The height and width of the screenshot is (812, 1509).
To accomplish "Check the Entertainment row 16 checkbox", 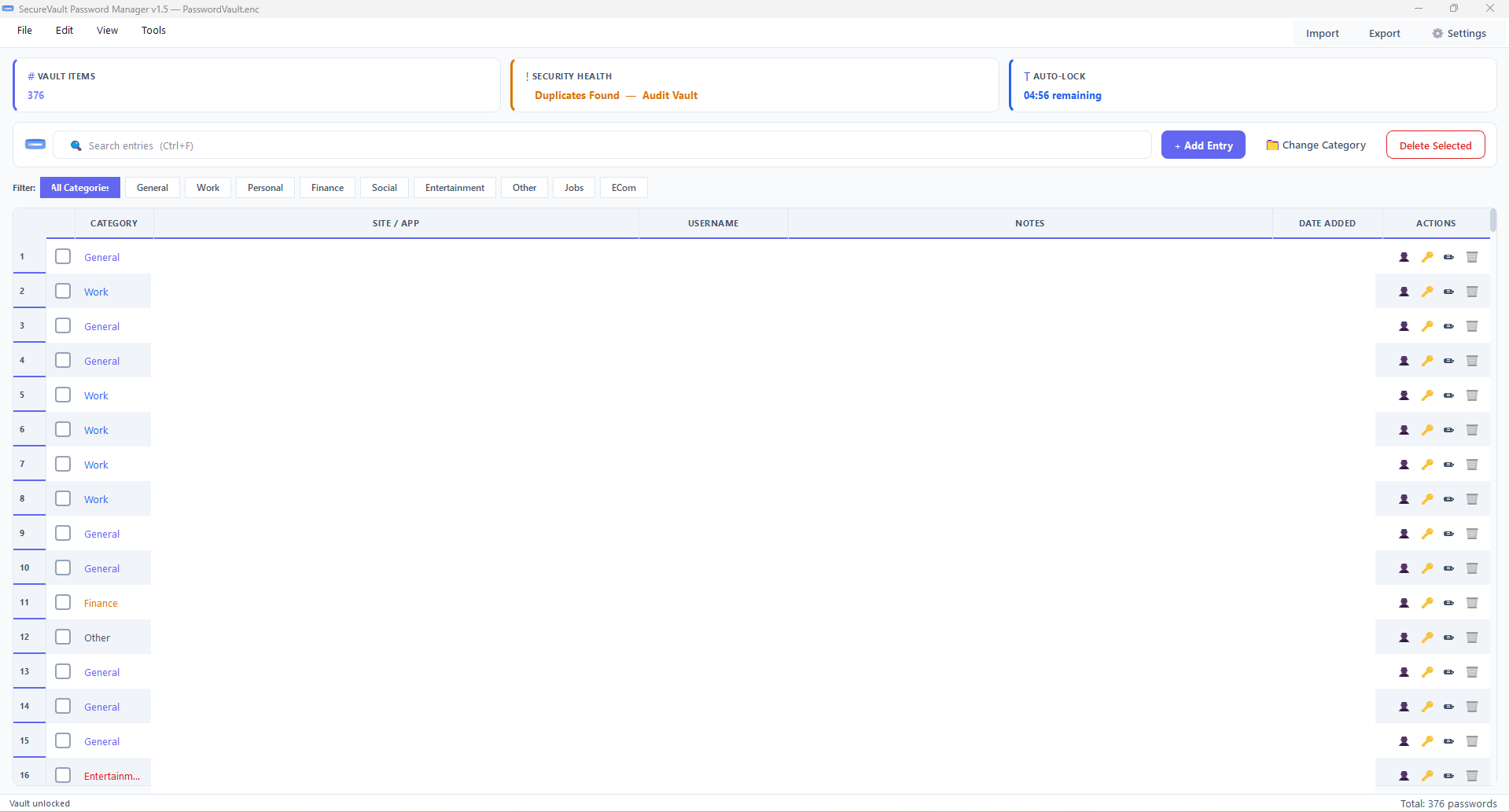I will (x=63, y=776).
